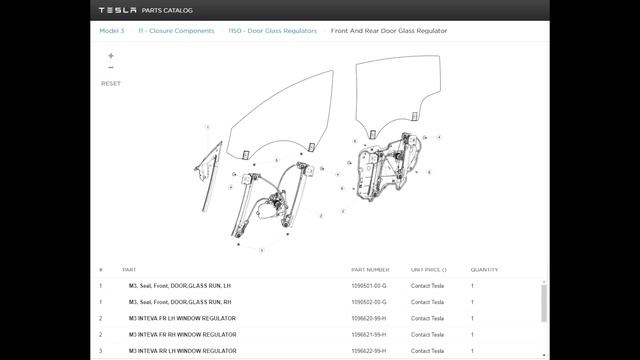This screenshot has width=640, height=360.
Task: Click the parts table scrollbar thumb
Action: (x=544, y=304)
